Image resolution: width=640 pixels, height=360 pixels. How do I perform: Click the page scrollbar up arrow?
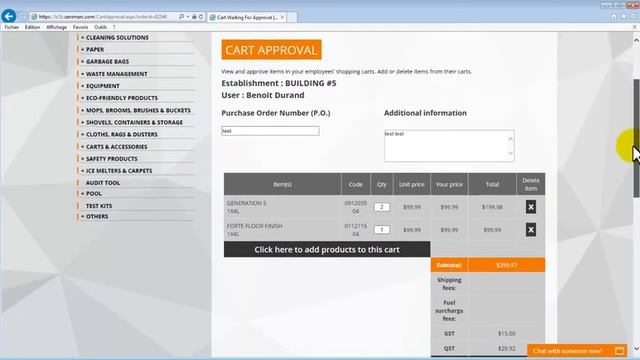pyautogui.click(x=636, y=40)
